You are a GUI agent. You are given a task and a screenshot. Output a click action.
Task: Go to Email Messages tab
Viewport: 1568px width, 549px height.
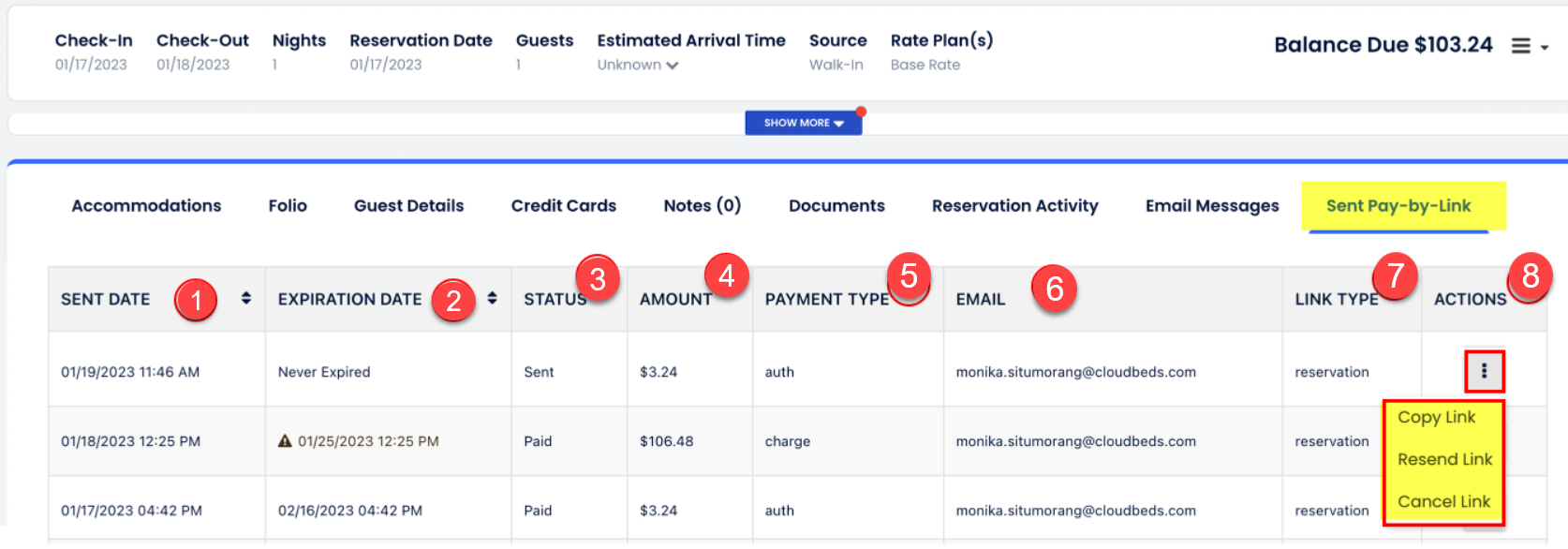tap(1211, 205)
